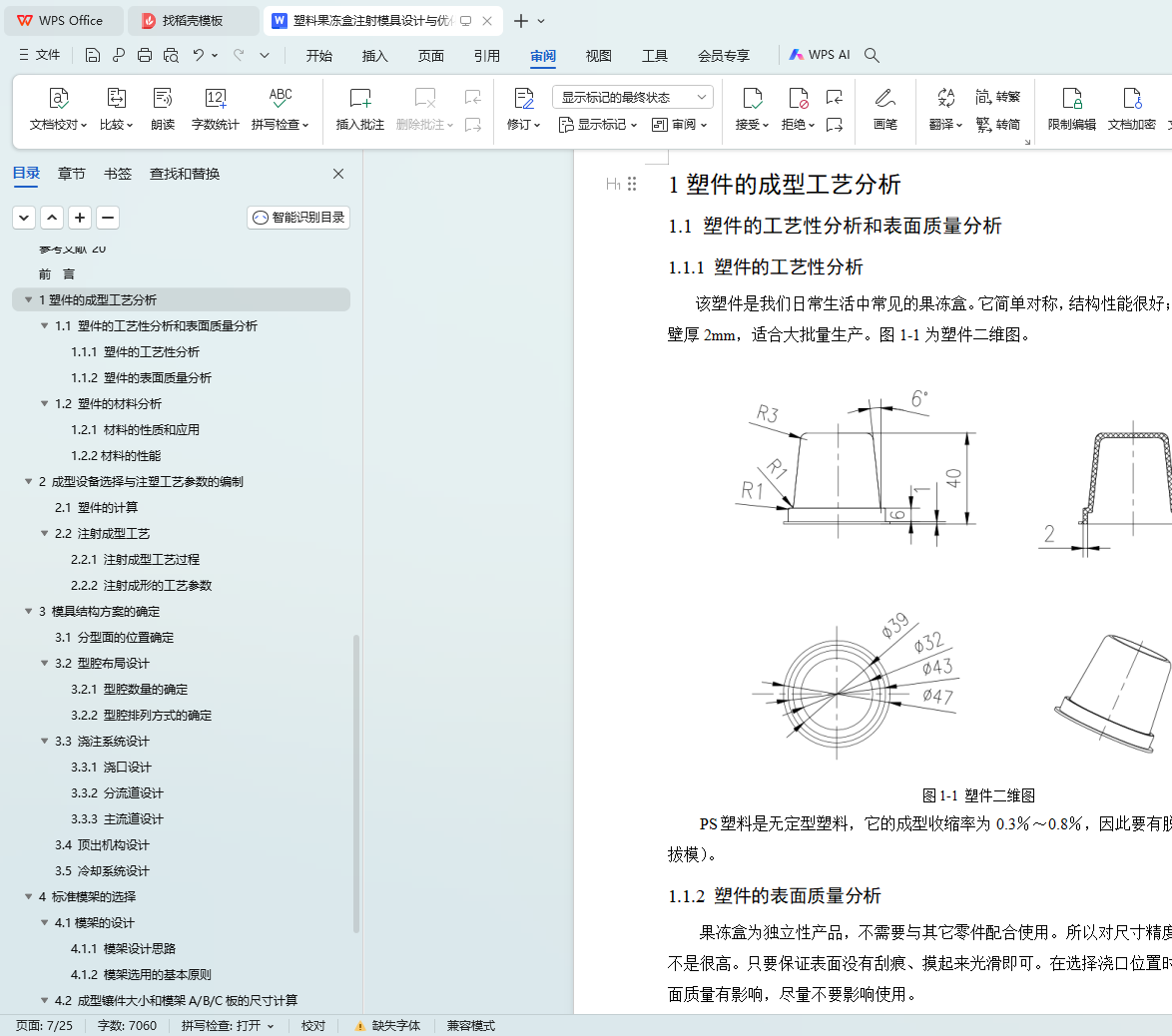Insert a comment (插入批注)
The height and width of the screenshot is (1036, 1172).
360,109
